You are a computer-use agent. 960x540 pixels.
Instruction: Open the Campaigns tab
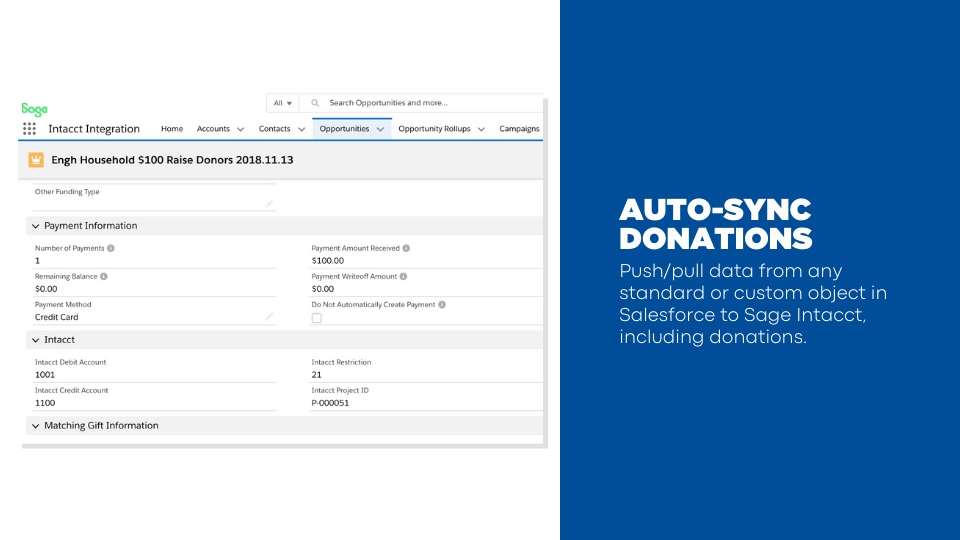519,129
